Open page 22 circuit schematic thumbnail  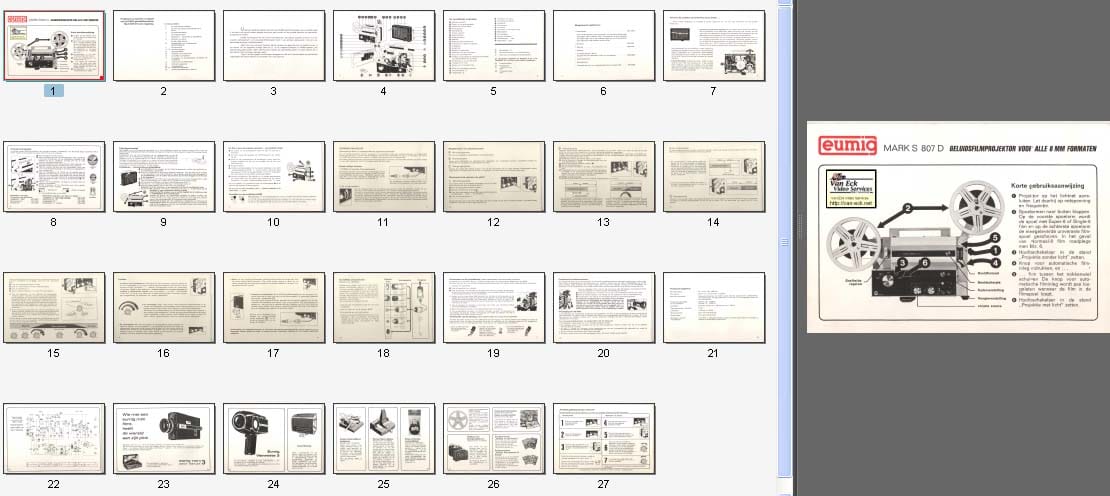pos(54,438)
